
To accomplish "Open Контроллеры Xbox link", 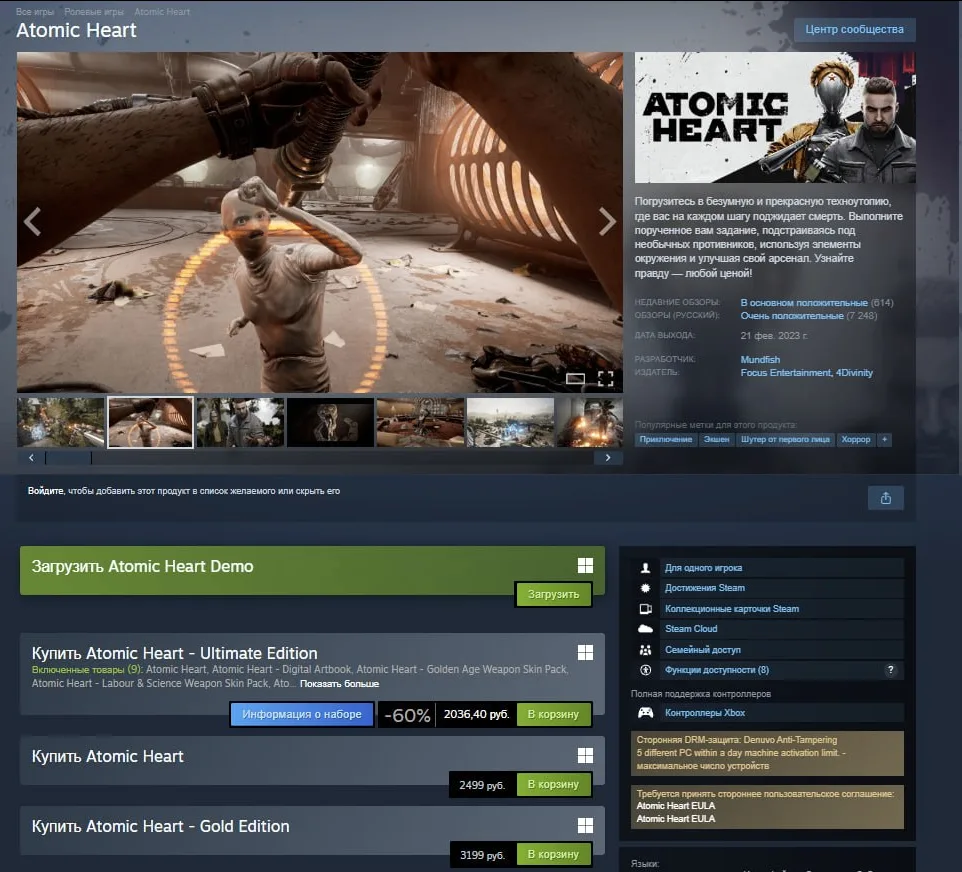I will click(x=705, y=712).
